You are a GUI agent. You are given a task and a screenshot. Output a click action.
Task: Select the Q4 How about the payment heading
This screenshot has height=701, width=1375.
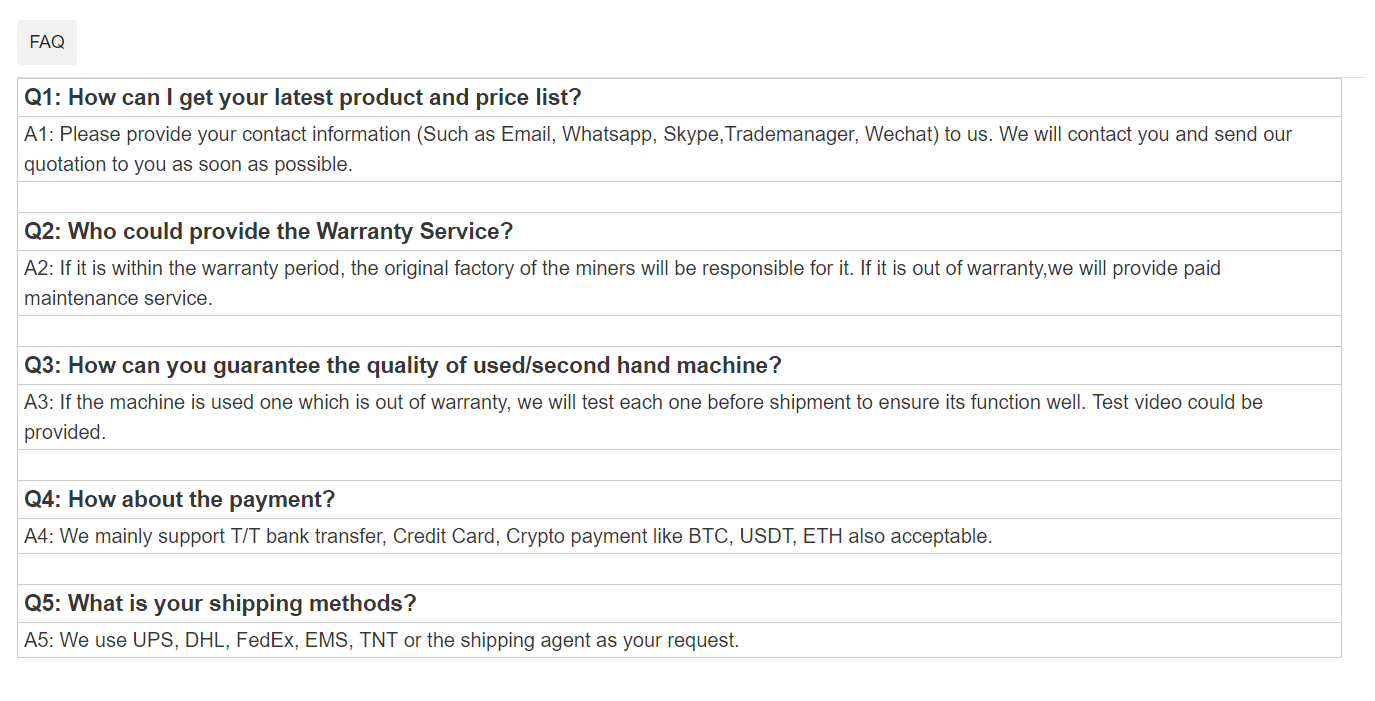tap(180, 500)
